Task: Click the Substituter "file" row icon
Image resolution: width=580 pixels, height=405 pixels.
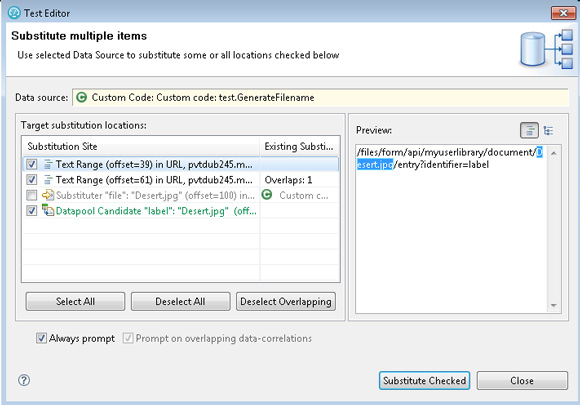Action: coord(48,195)
